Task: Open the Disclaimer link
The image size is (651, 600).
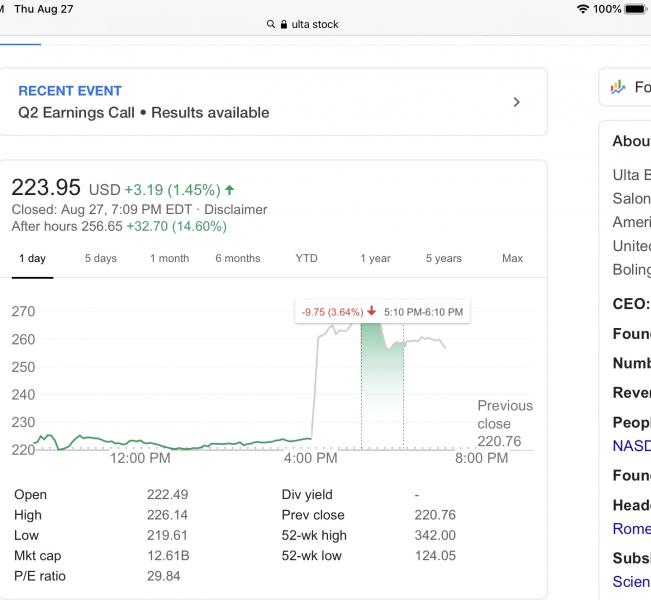Action: click(x=236, y=209)
